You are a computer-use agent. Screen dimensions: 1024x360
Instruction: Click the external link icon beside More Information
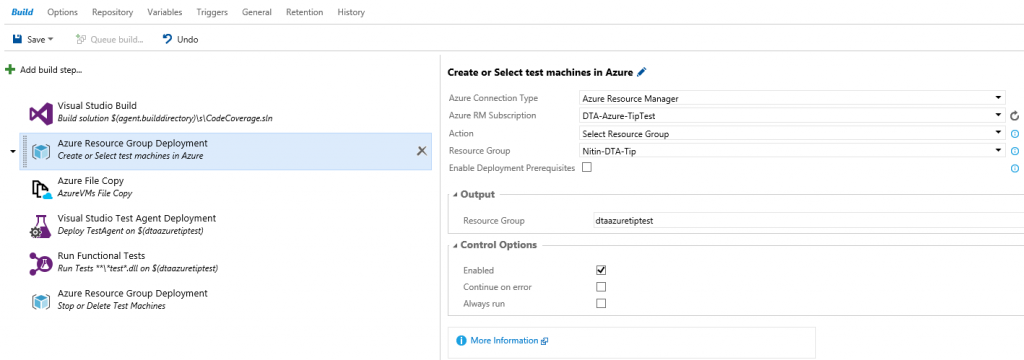(x=544, y=341)
